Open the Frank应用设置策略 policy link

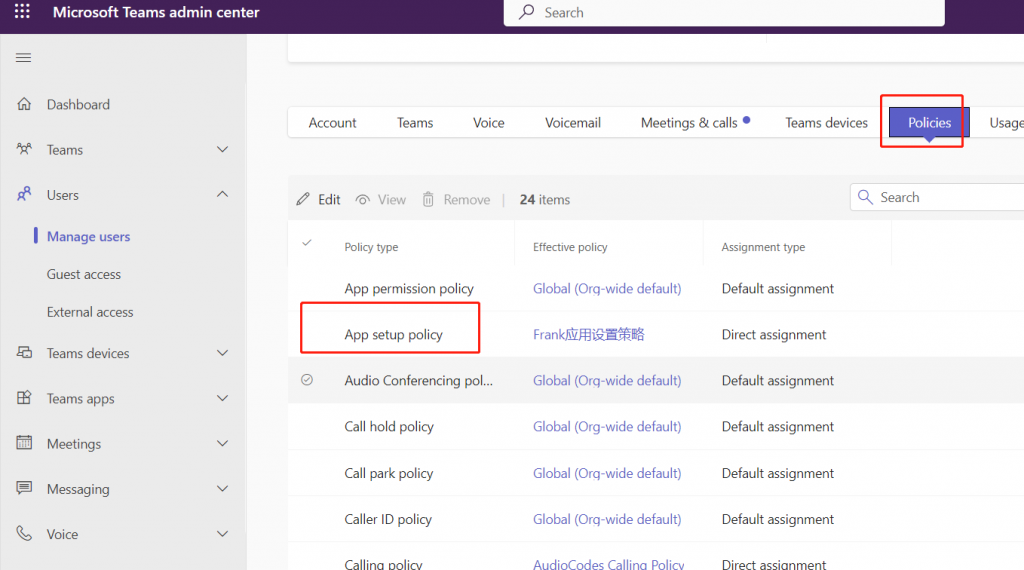tap(588, 334)
